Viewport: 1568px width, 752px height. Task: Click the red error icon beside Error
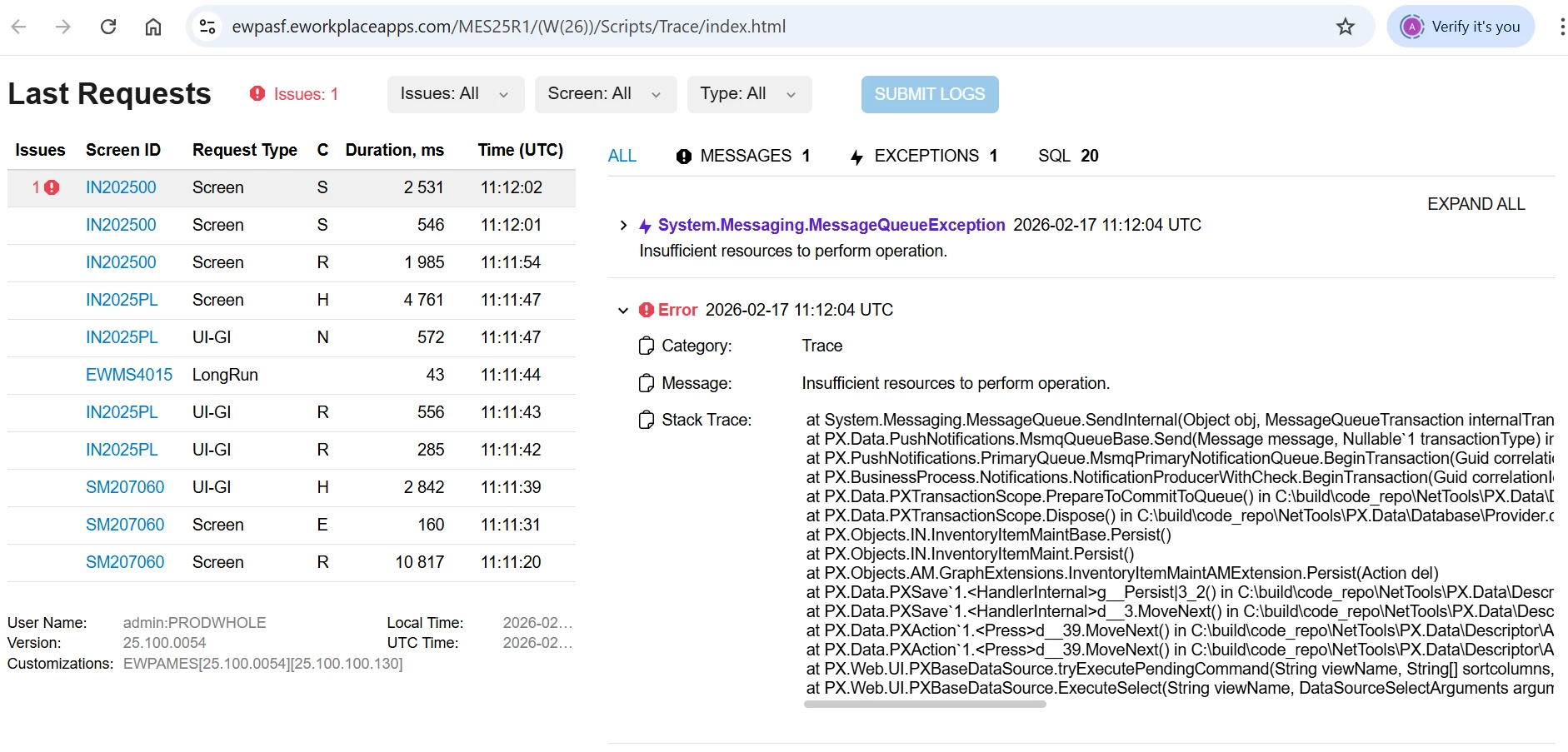click(x=647, y=310)
